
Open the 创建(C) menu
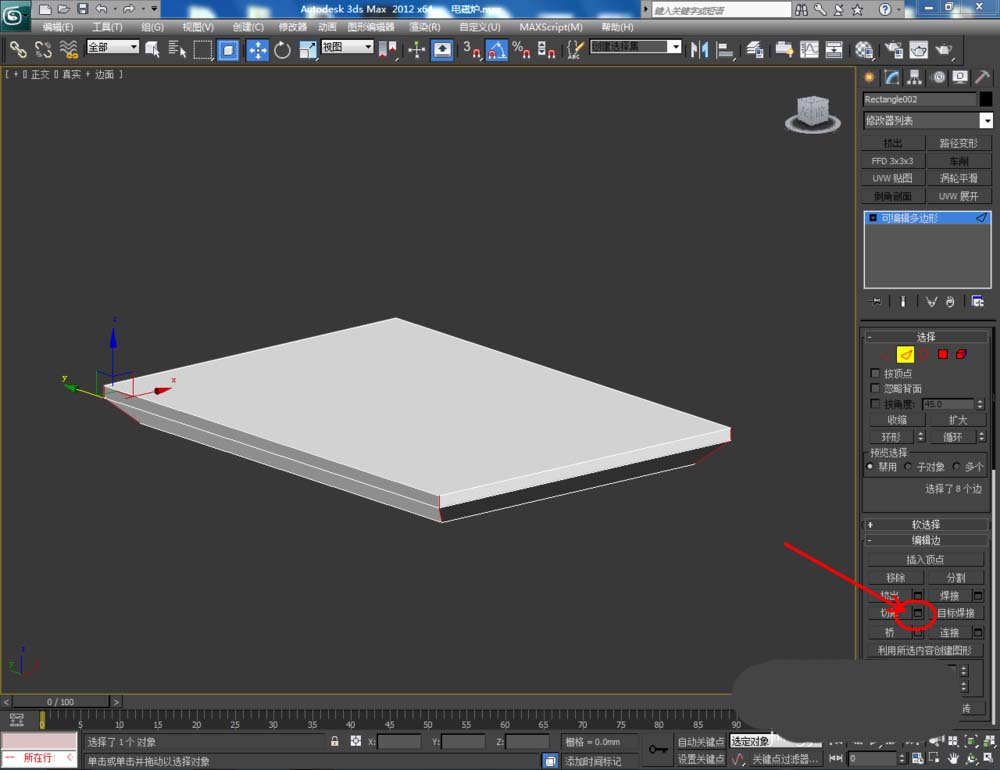(x=247, y=27)
